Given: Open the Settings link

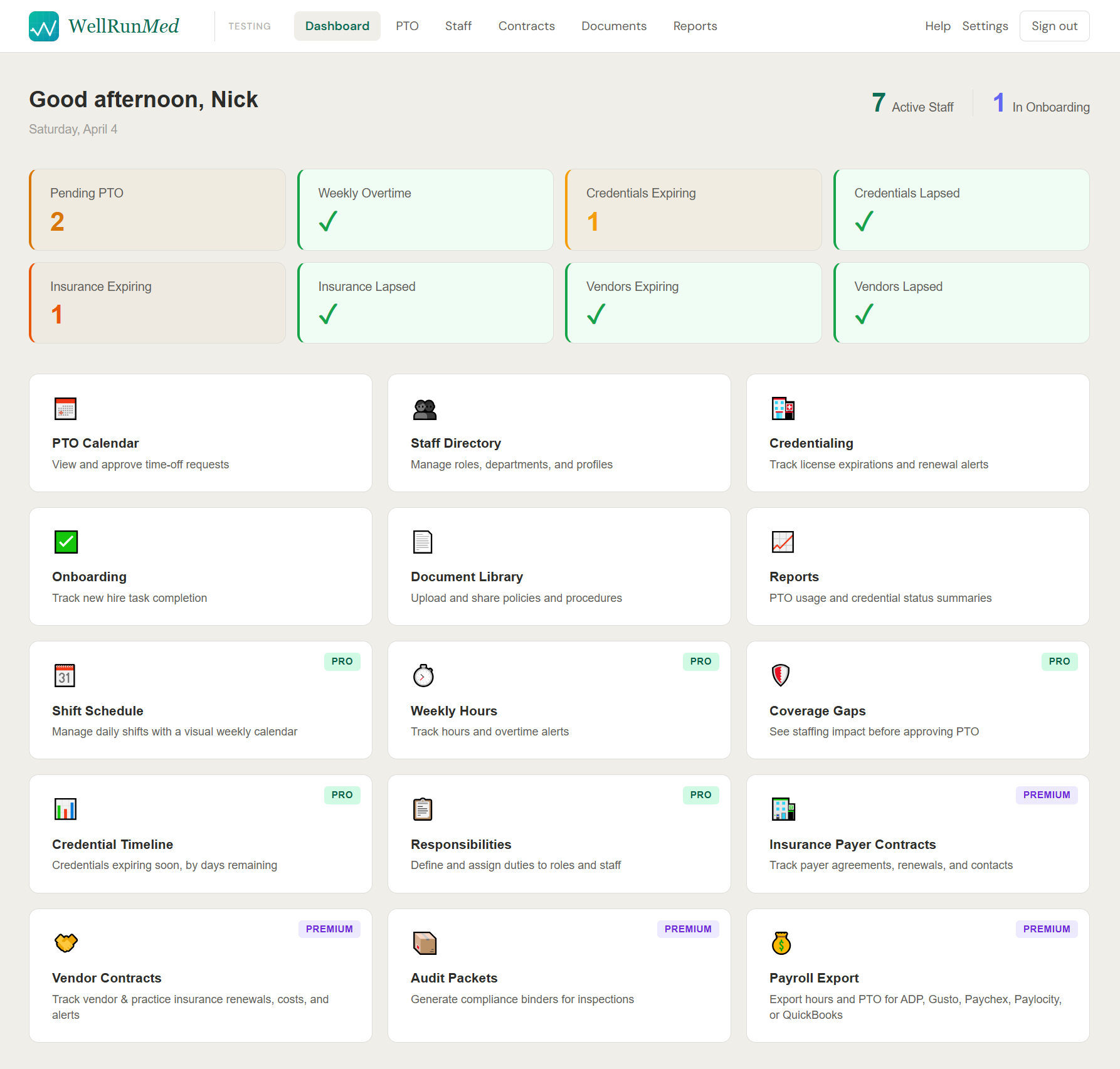Looking at the screenshot, I should pyautogui.click(x=985, y=26).
